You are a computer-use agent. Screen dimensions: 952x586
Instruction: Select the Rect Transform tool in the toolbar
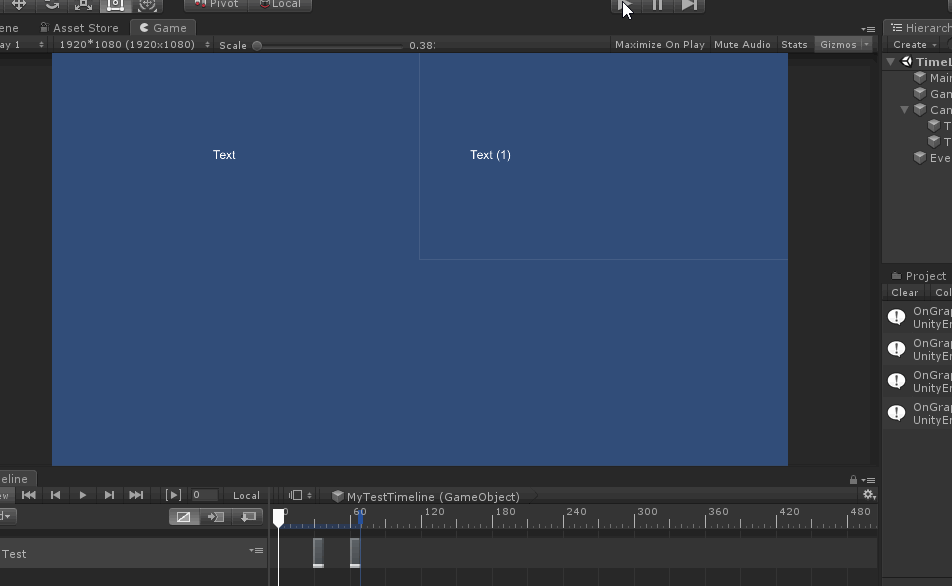pos(115,4)
